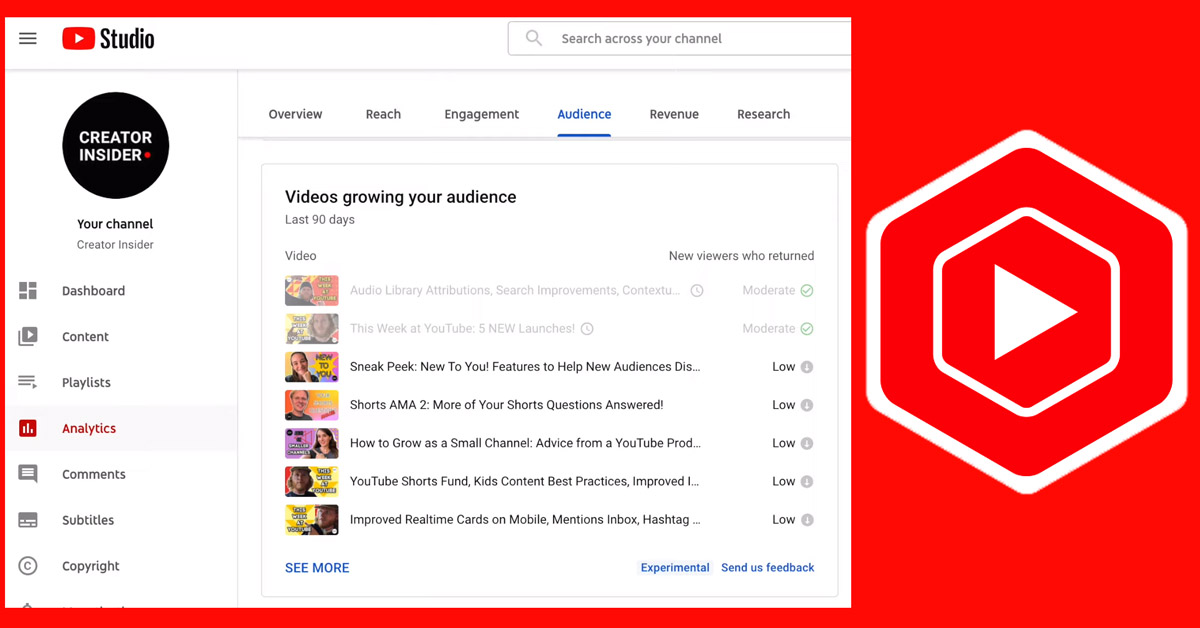Click title 'Shorts AMA 2: More of Your Shorts Questions'
Viewport: 1200px width, 628px height.
coord(507,405)
